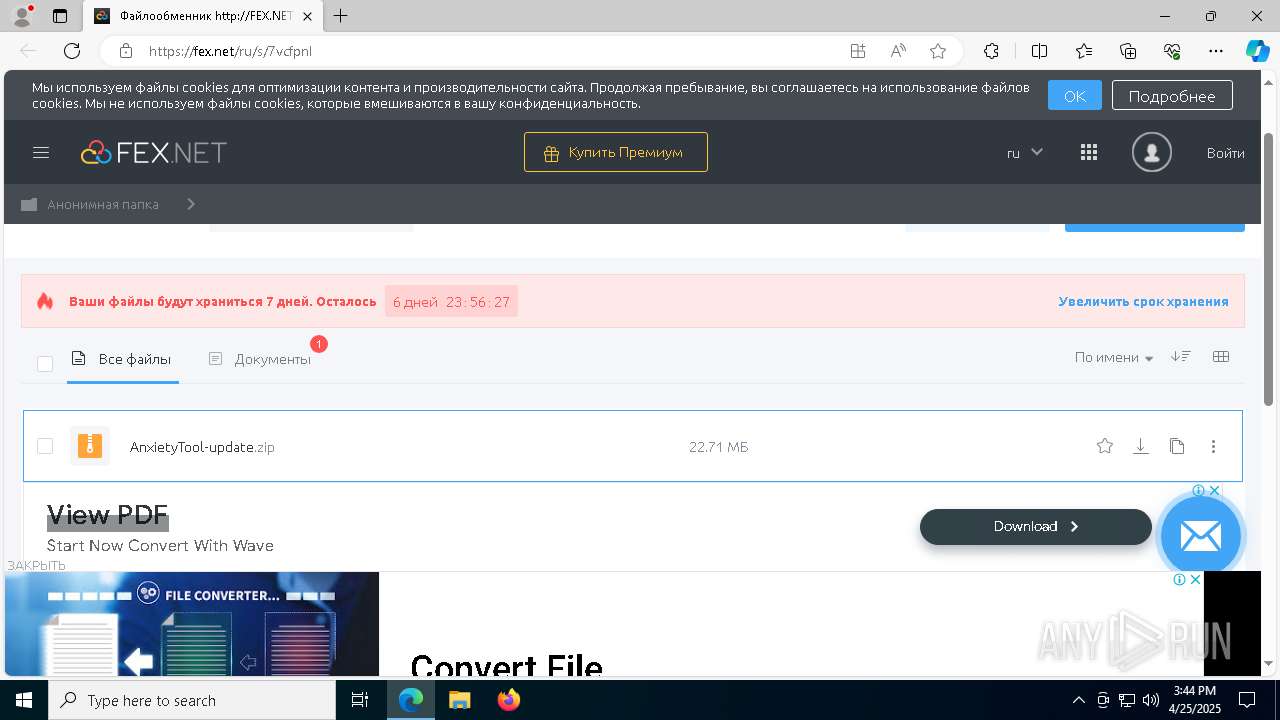Open Copilot in Edge sidebar
Image resolution: width=1280 pixels, height=720 pixels.
coord(1257,51)
